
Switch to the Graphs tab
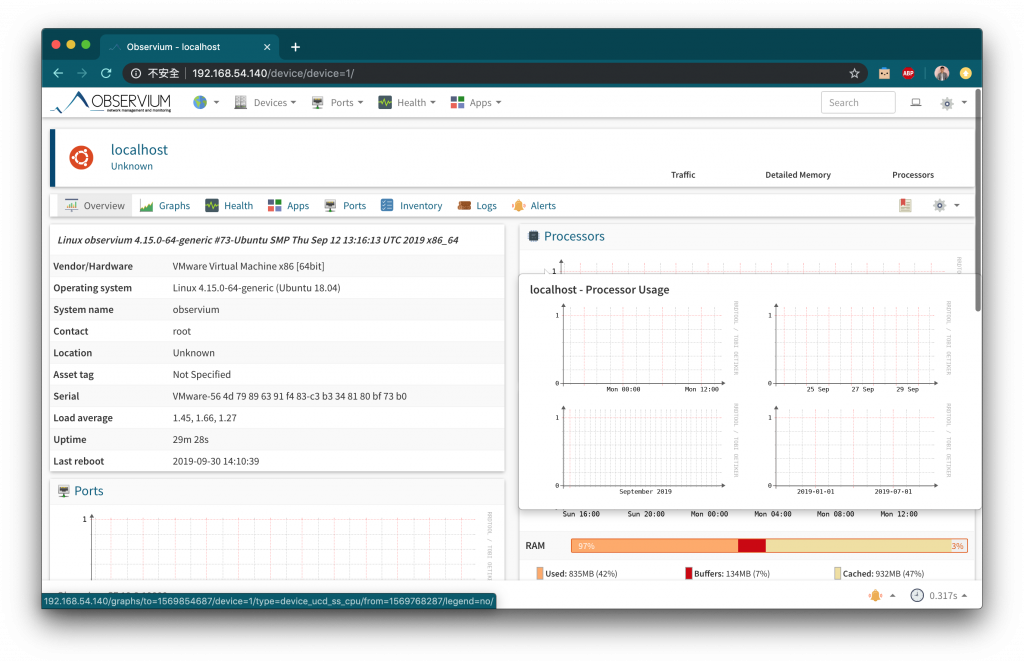165,205
